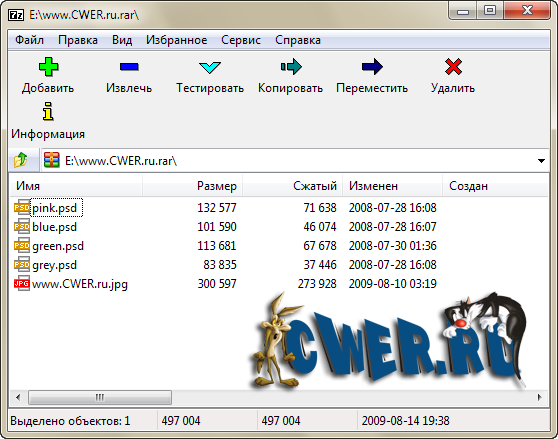
Task: Click the Переместить blue arrow icon
Action: point(372,67)
